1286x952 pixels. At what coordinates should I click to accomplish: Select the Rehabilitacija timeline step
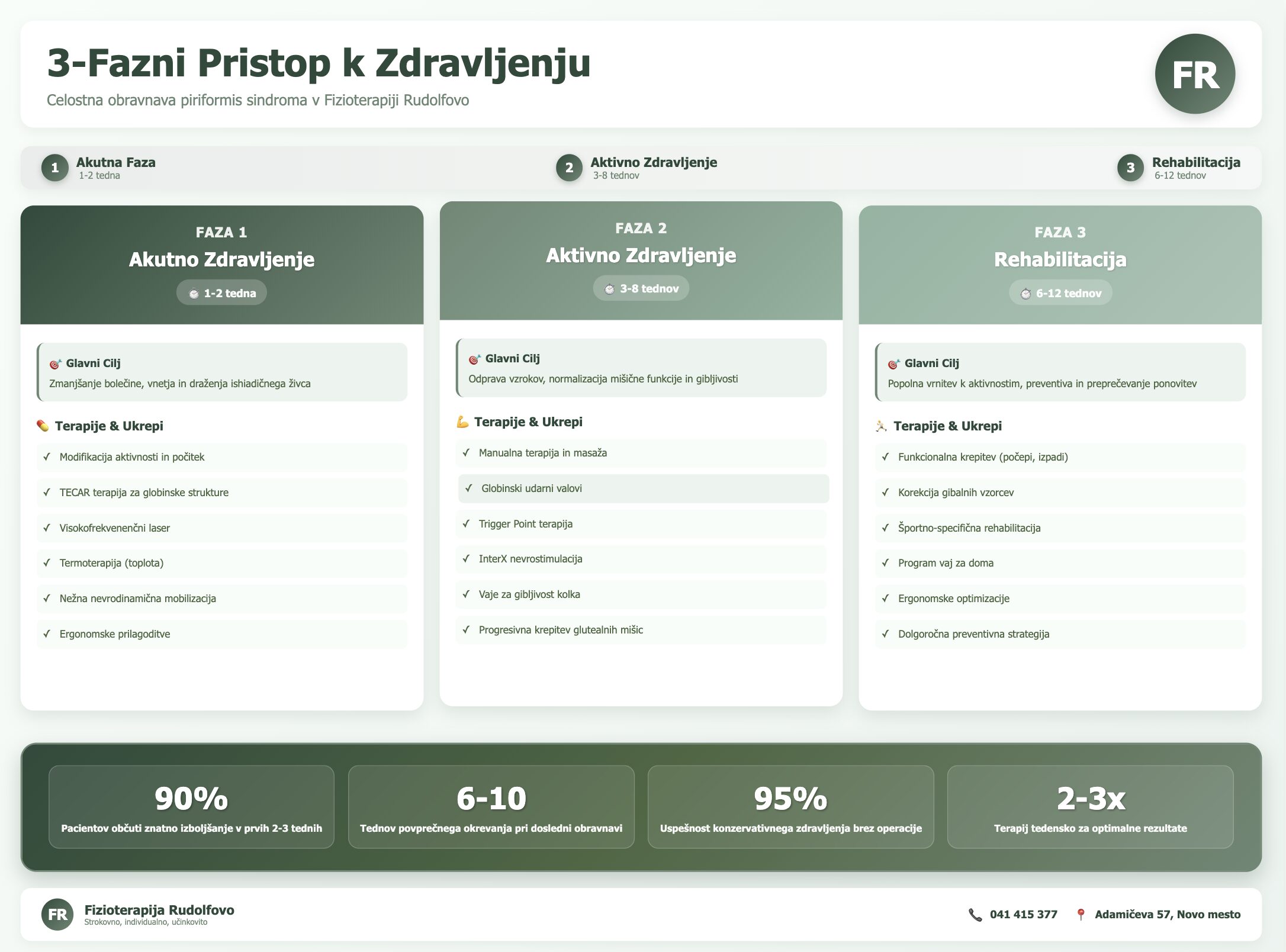pyautogui.click(x=1179, y=168)
